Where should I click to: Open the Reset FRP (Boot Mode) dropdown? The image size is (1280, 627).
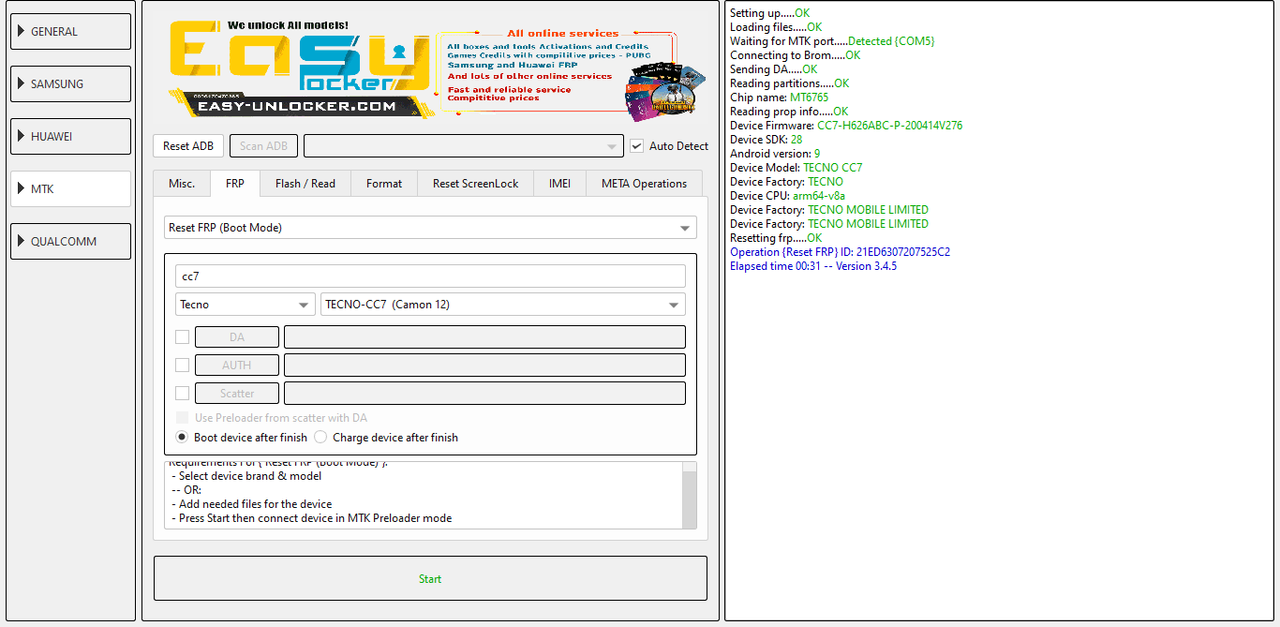431,228
